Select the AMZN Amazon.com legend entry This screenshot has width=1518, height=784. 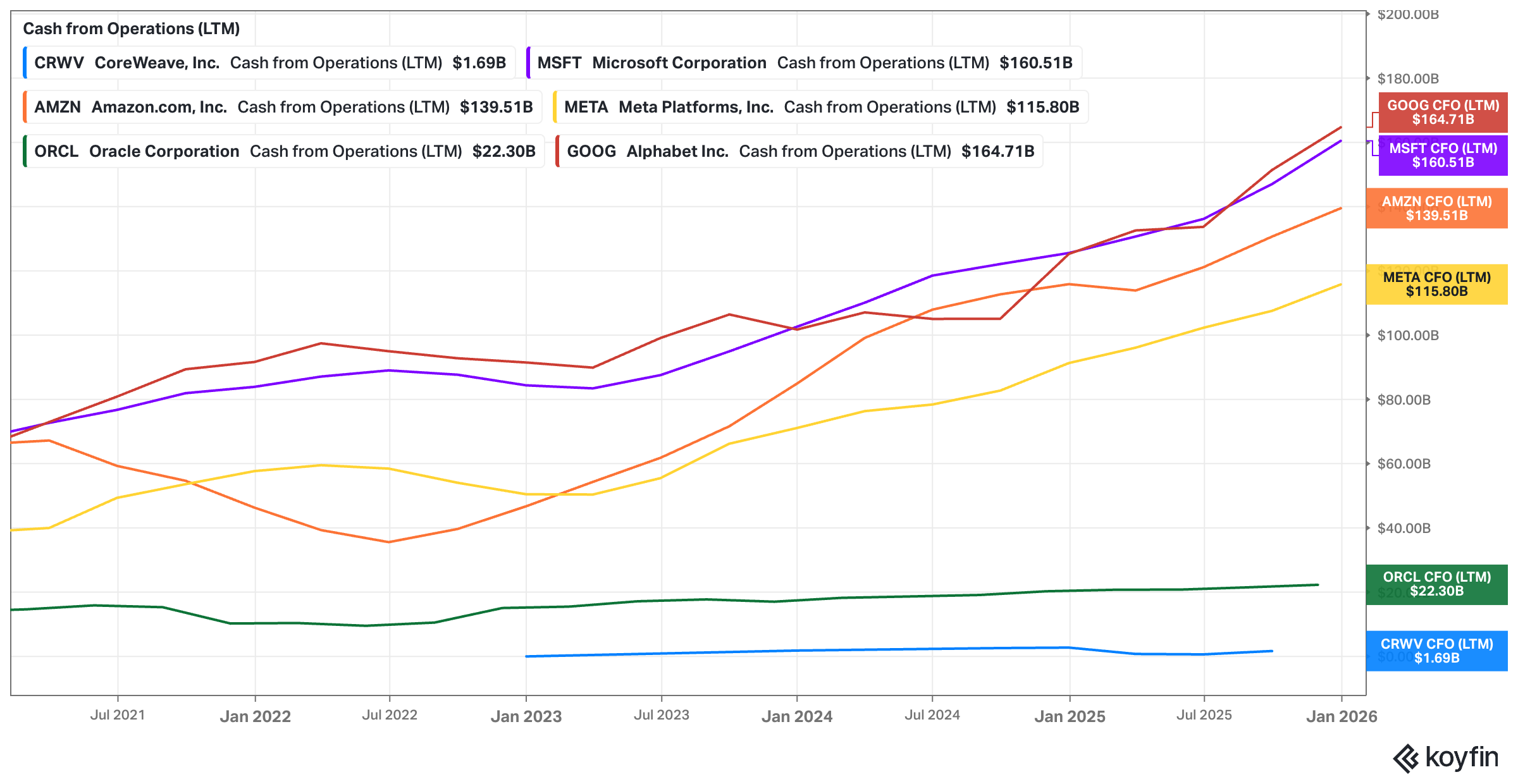[x=283, y=107]
